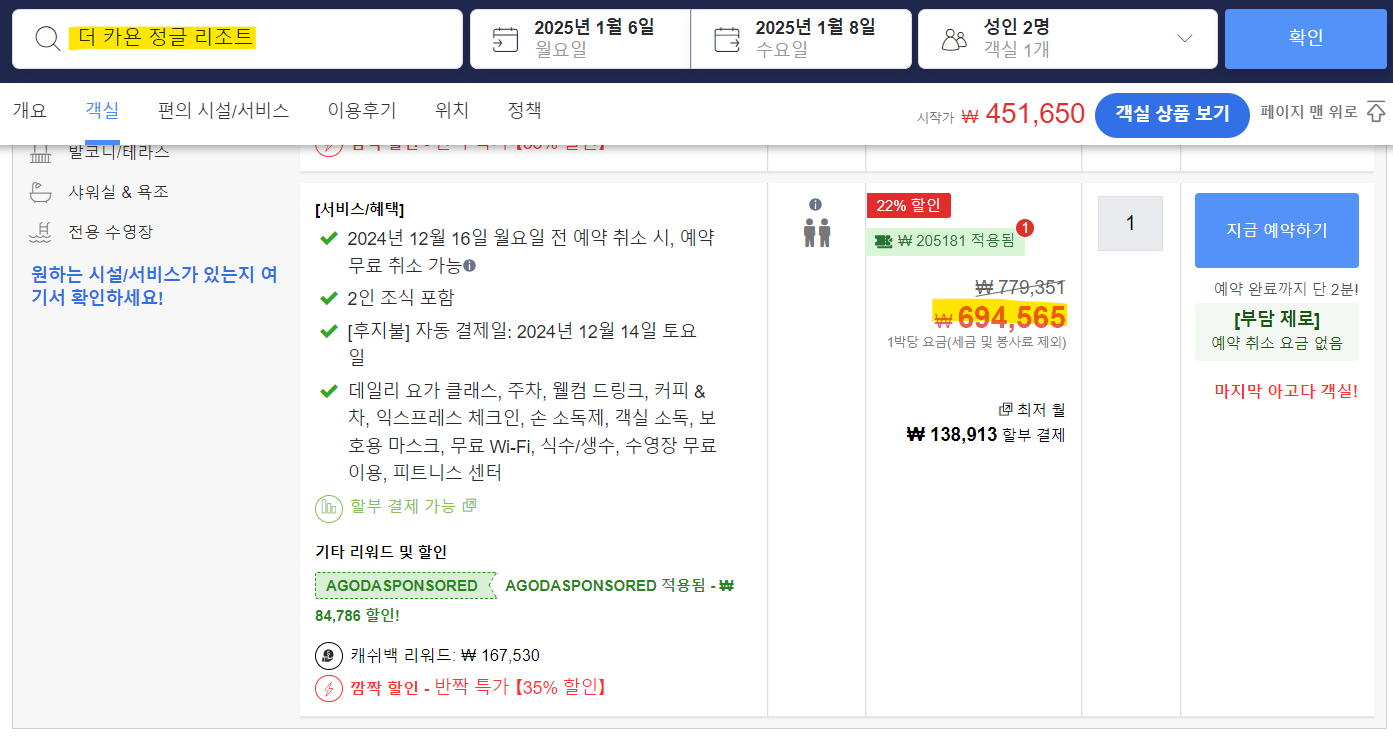The width and height of the screenshot is (1393, 737).
Task: Click the 최저 월 할부 결제 popup icon
Action: [x=1006, y=410]
